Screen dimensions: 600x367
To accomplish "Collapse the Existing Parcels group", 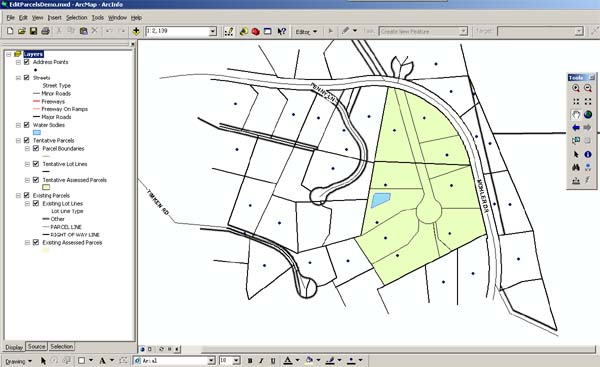I will (x=18, y=196).
